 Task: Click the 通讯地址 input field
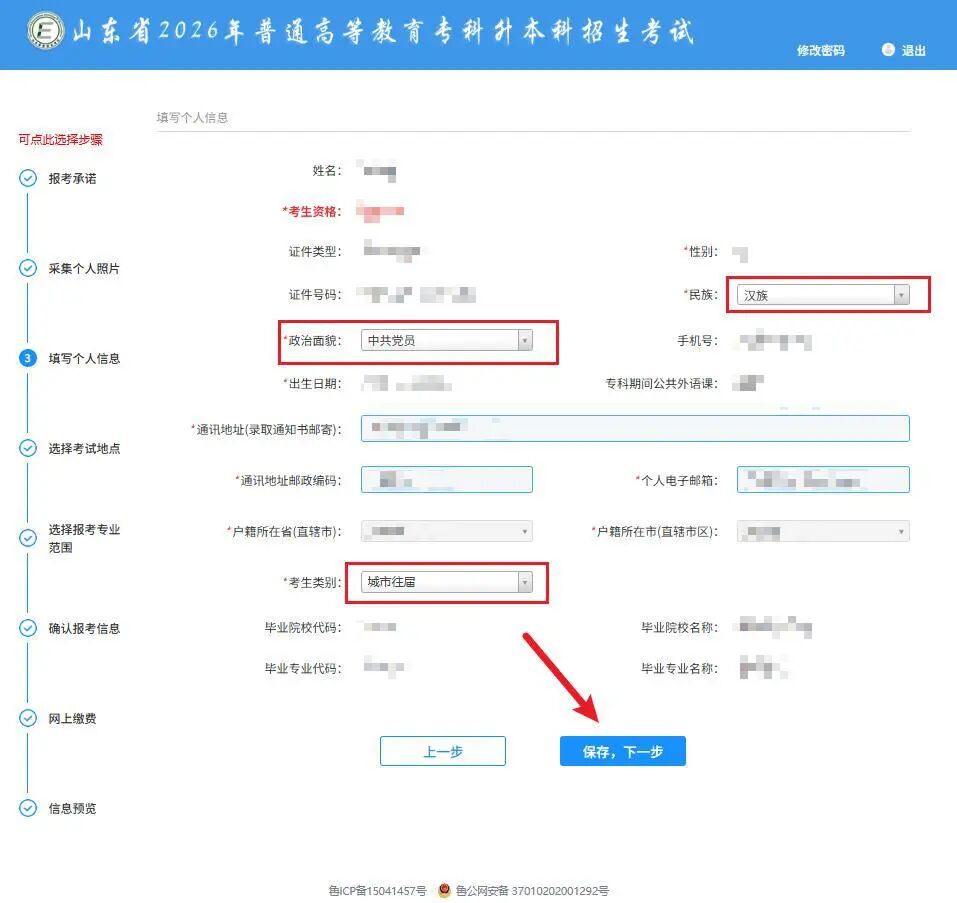[635, 428]
